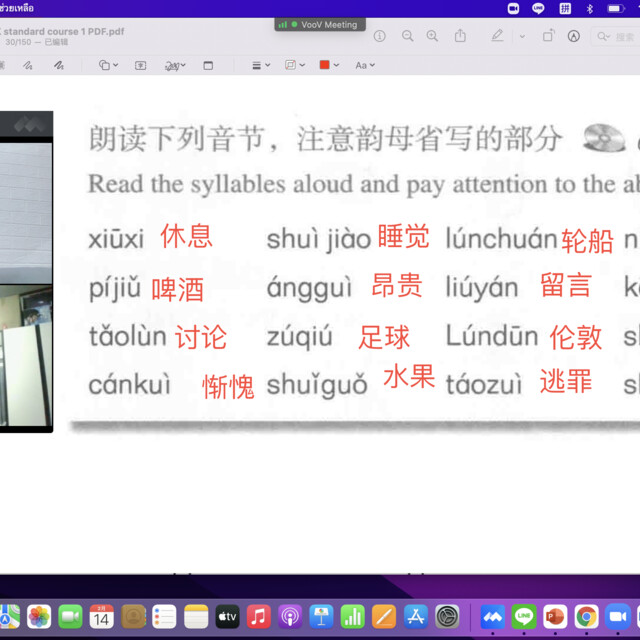This screenshot has height=640, width=640.
Task: Click the rotate page icon
Action: pos(548,36)
